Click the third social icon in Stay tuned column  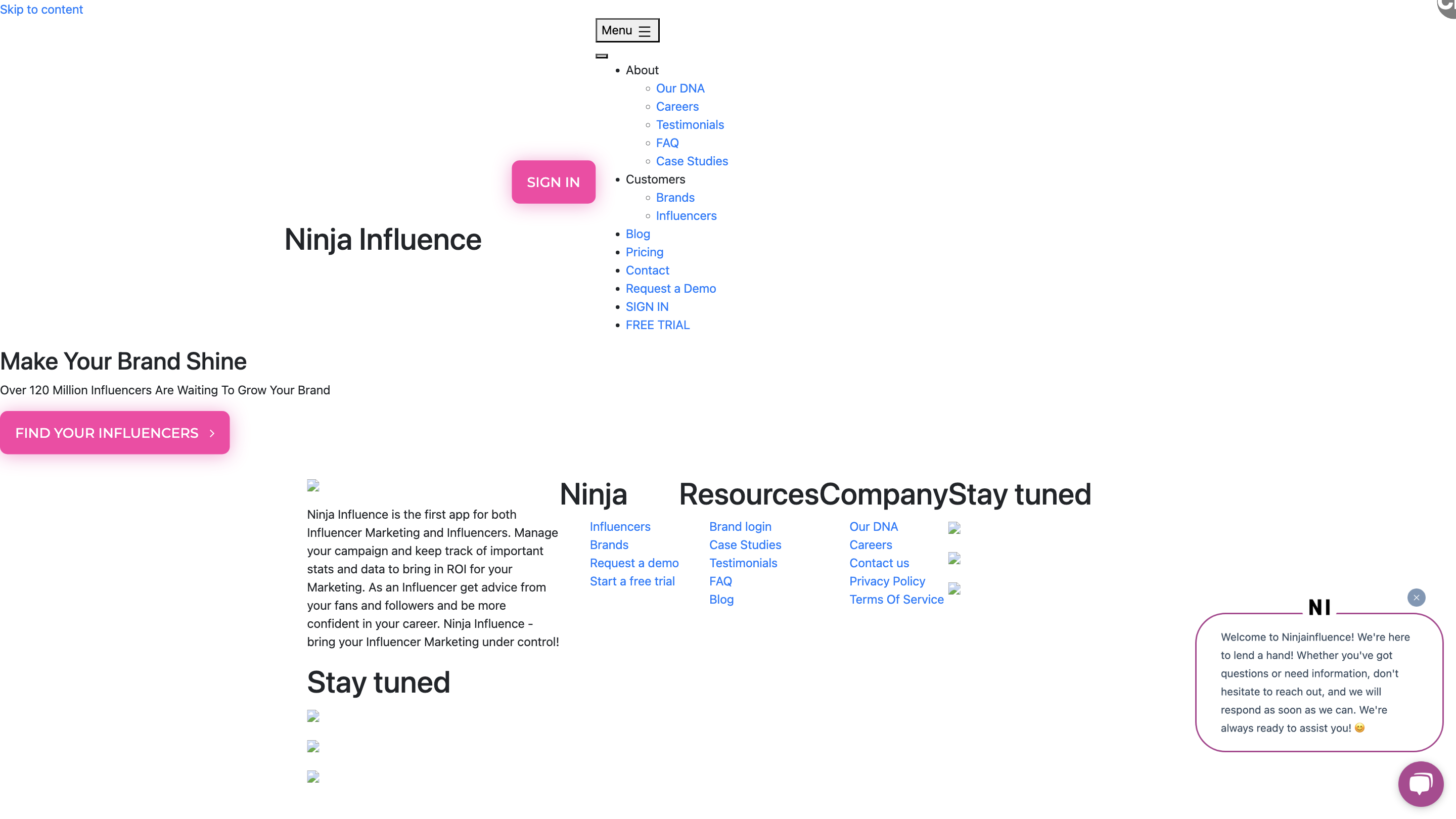click(x=954, y=589)
